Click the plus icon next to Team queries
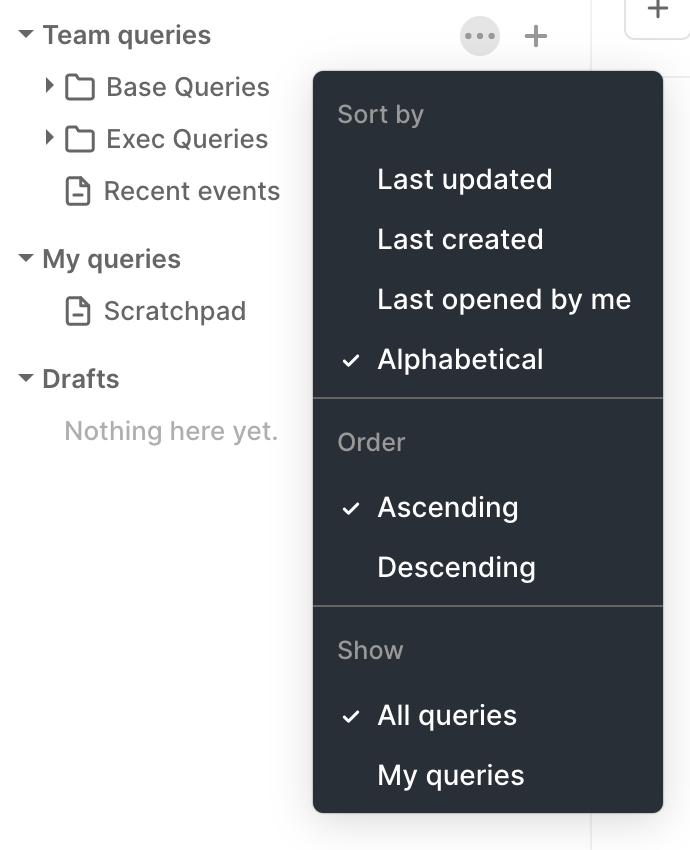Image resolution: width=690 pixels, height=850 pixels. 536,36
